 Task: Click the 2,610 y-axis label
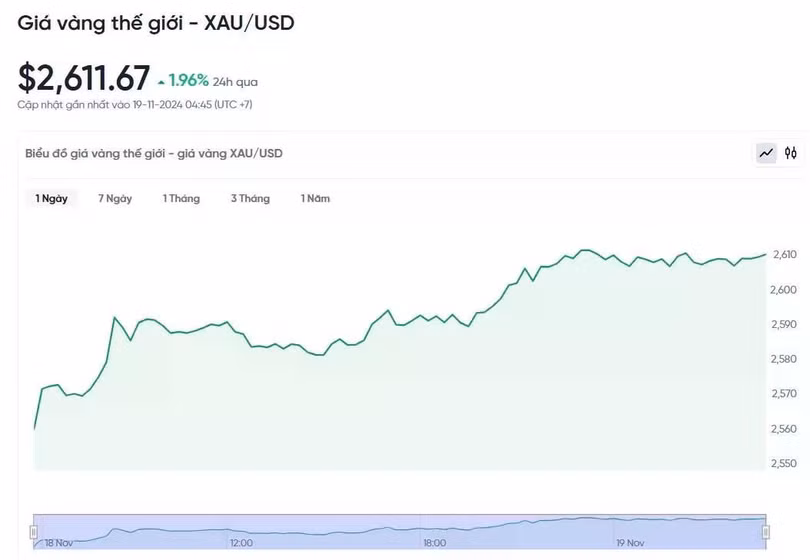pyautogui.click(x=783, y=255)
